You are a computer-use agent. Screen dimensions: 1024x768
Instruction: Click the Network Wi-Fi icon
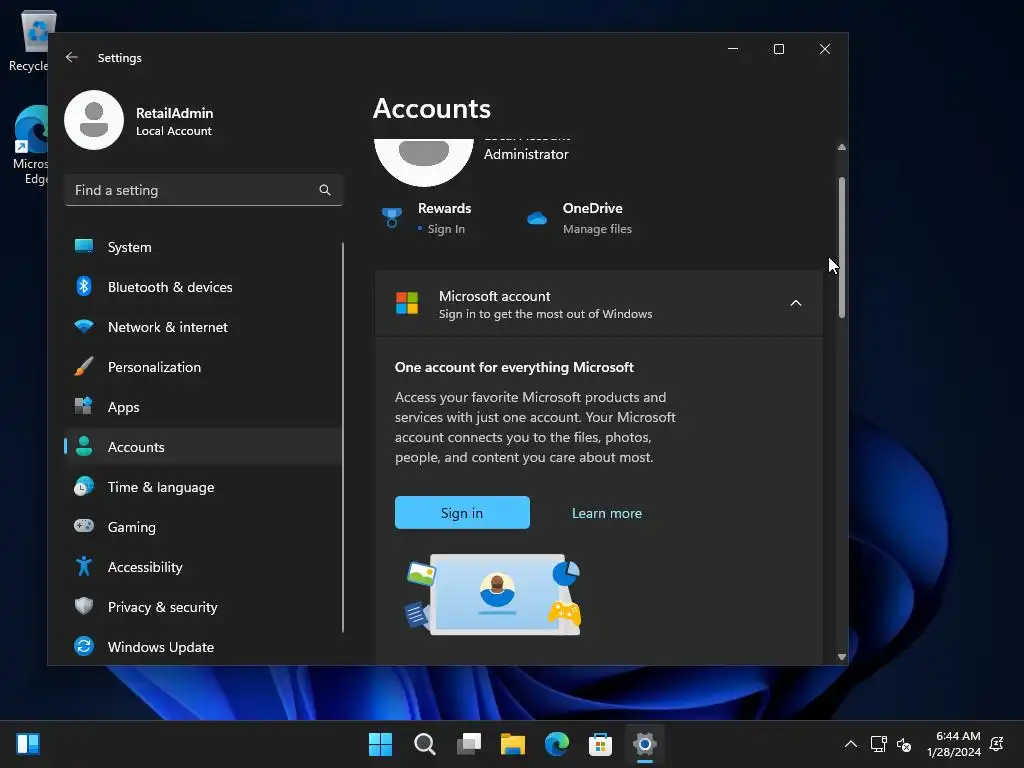coord(84,326)
